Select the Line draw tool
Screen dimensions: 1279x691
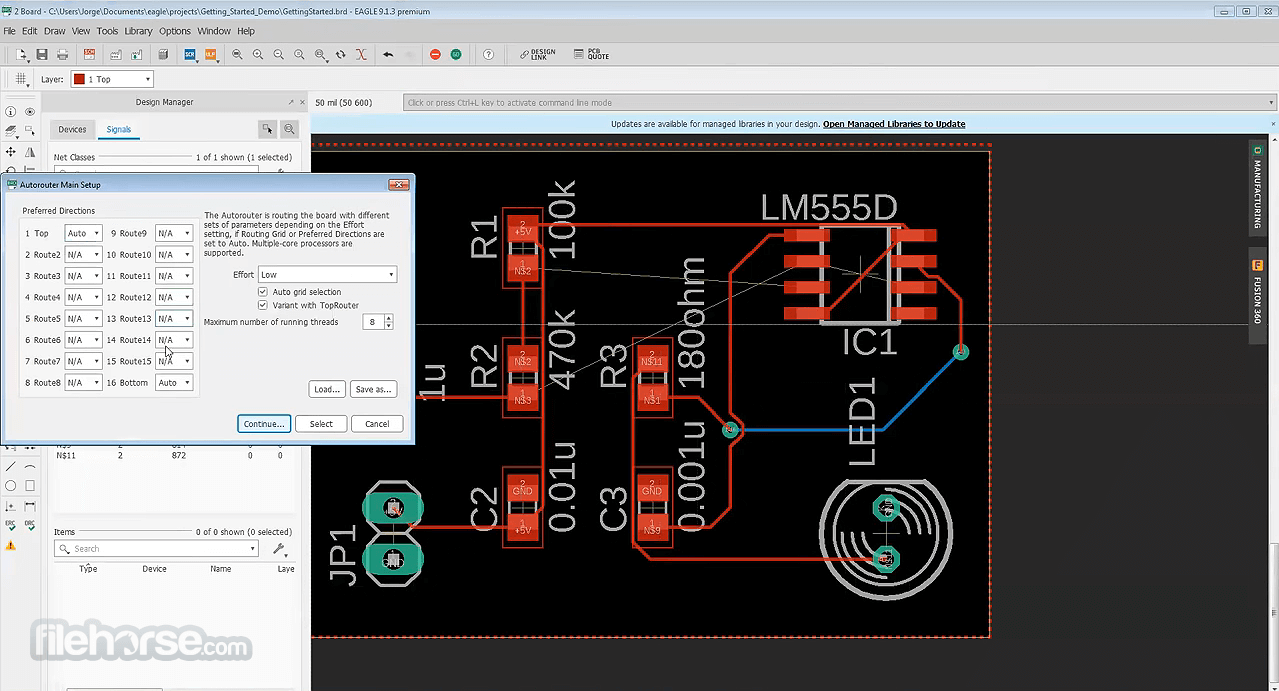tap(11, 466)
